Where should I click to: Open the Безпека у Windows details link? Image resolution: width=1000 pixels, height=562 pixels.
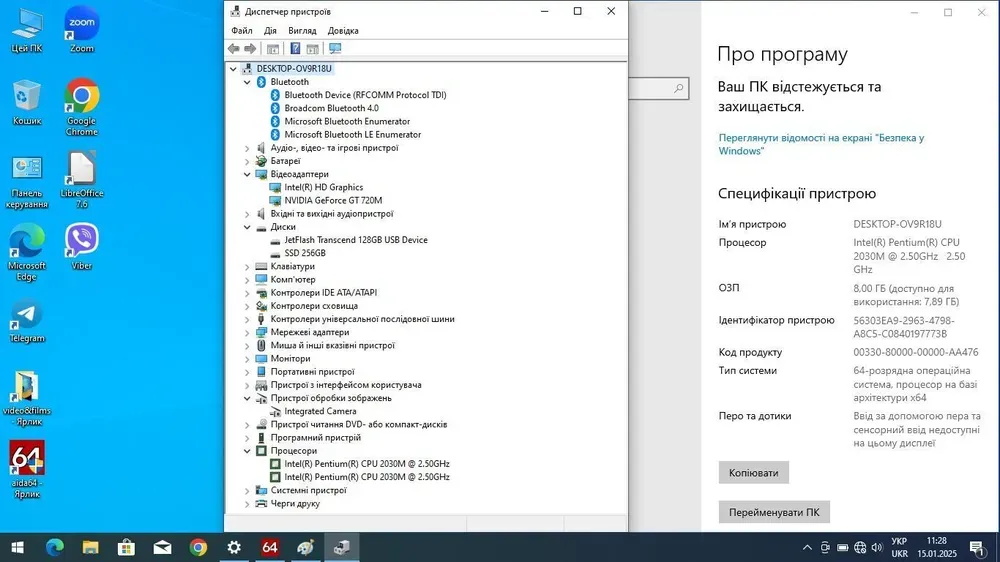(x=820, y=144)
